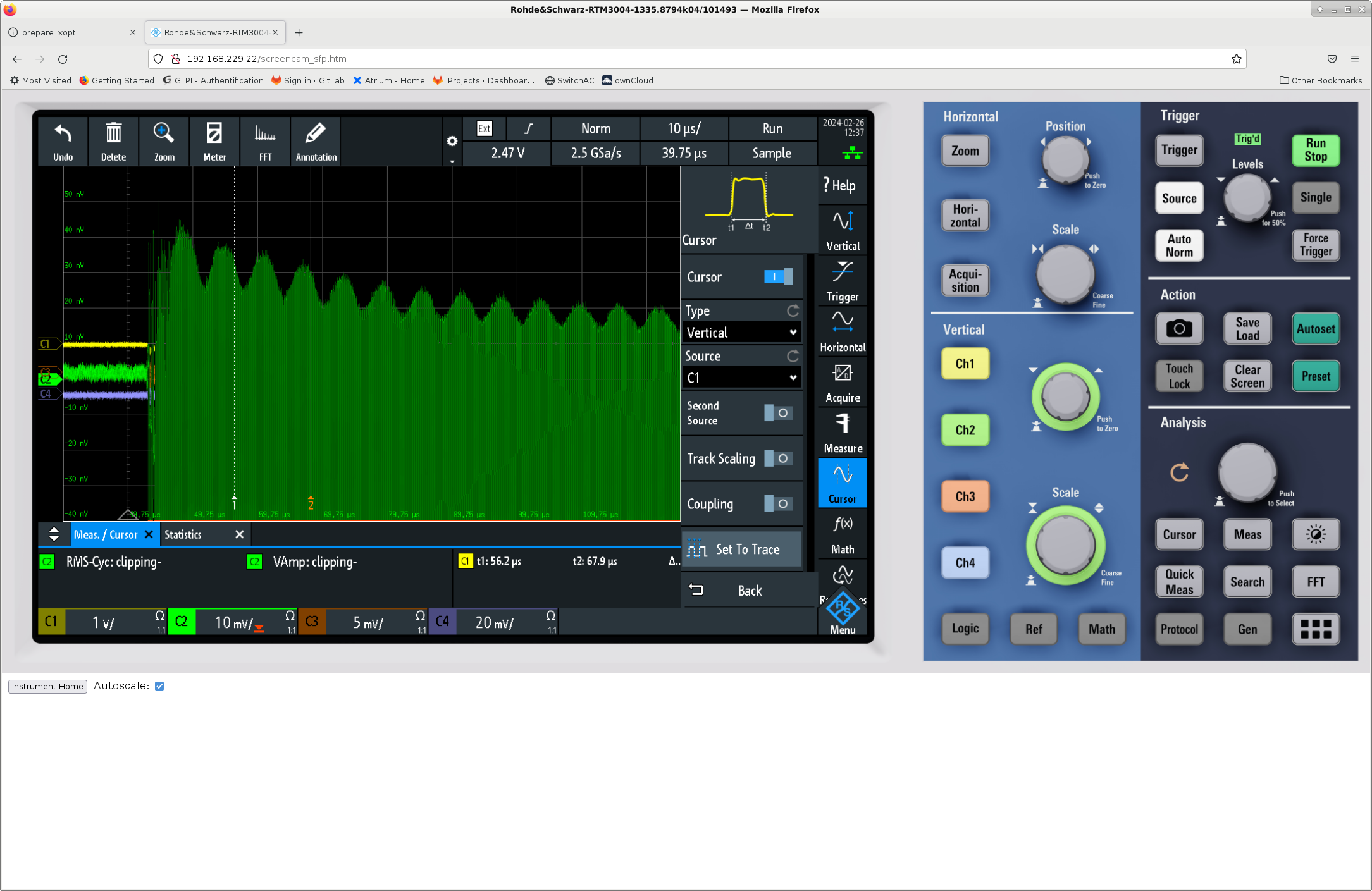Switch to the prepare_xopt browser tab
This screenshot has width=1372, height=891.
click(x=49, y=32)
